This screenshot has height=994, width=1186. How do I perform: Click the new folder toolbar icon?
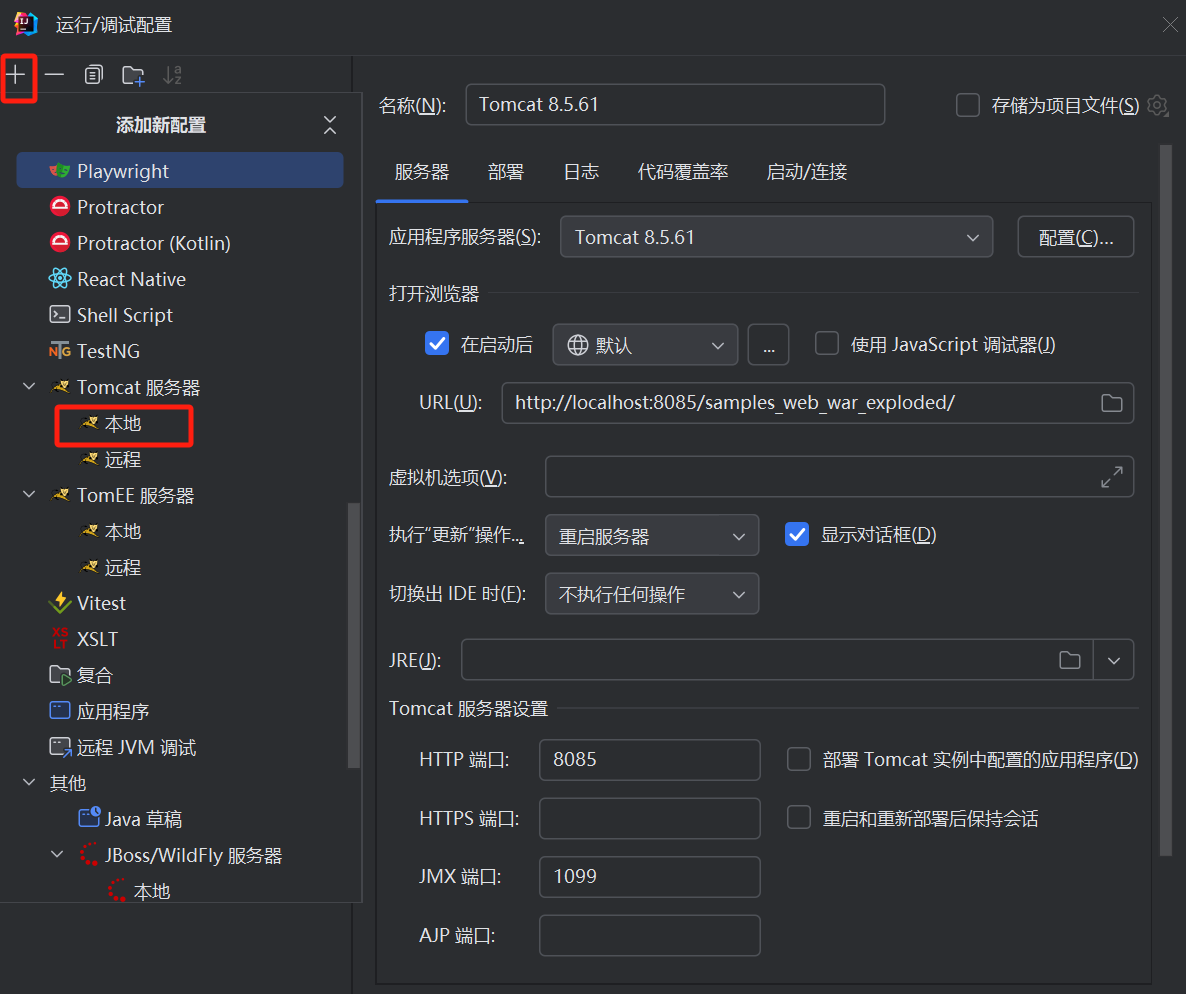133,75
